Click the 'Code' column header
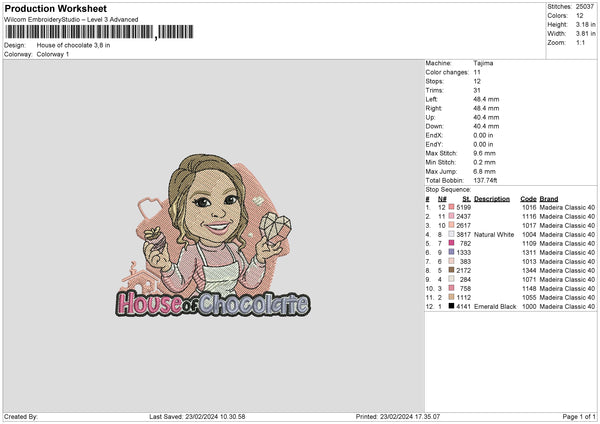The width and height of the screenshot is (600, 424). point(528,199)
